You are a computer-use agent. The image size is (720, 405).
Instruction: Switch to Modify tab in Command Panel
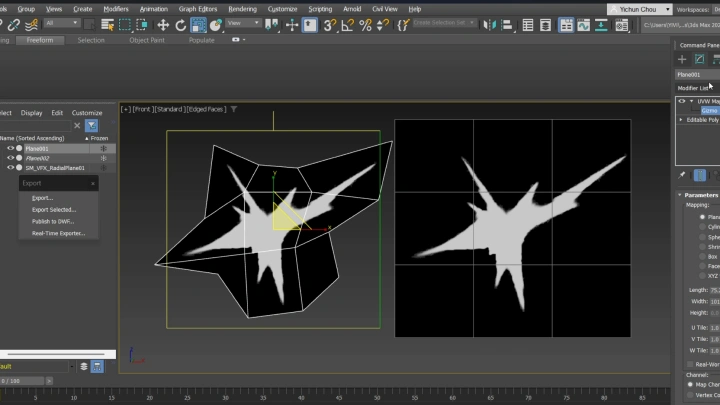(699, 59)
